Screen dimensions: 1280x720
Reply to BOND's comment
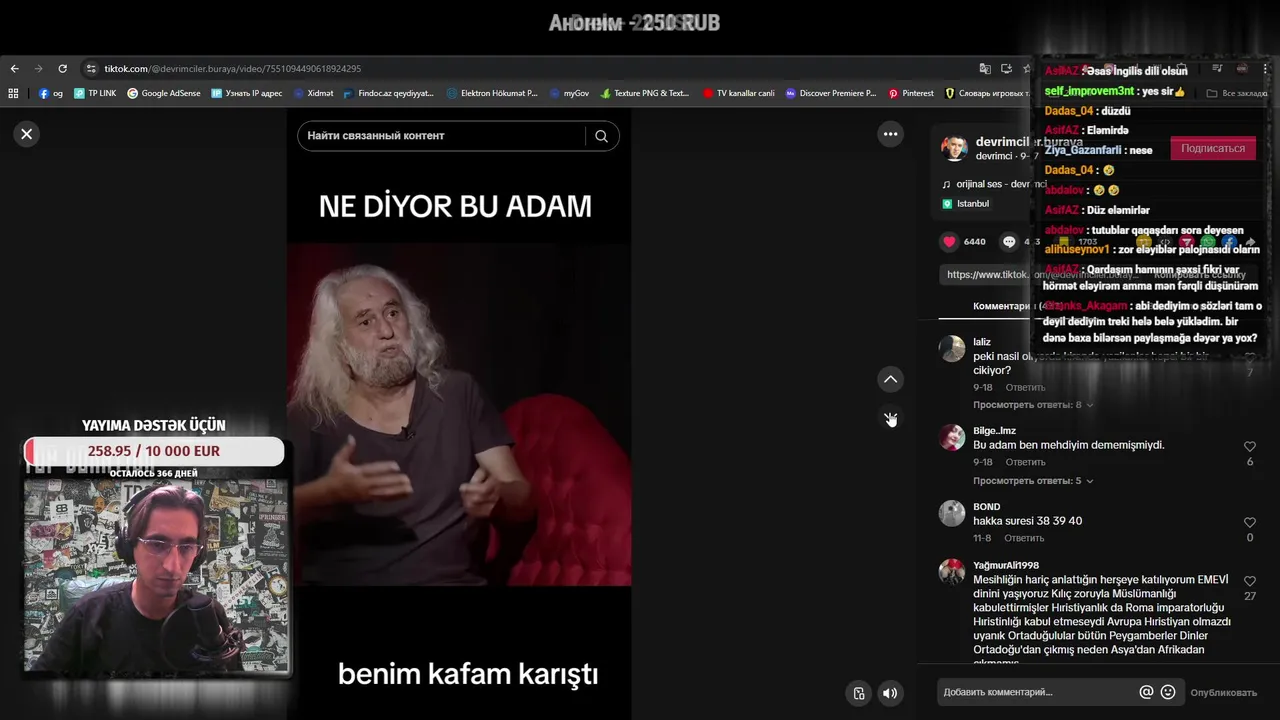(x=1024, y=538)
